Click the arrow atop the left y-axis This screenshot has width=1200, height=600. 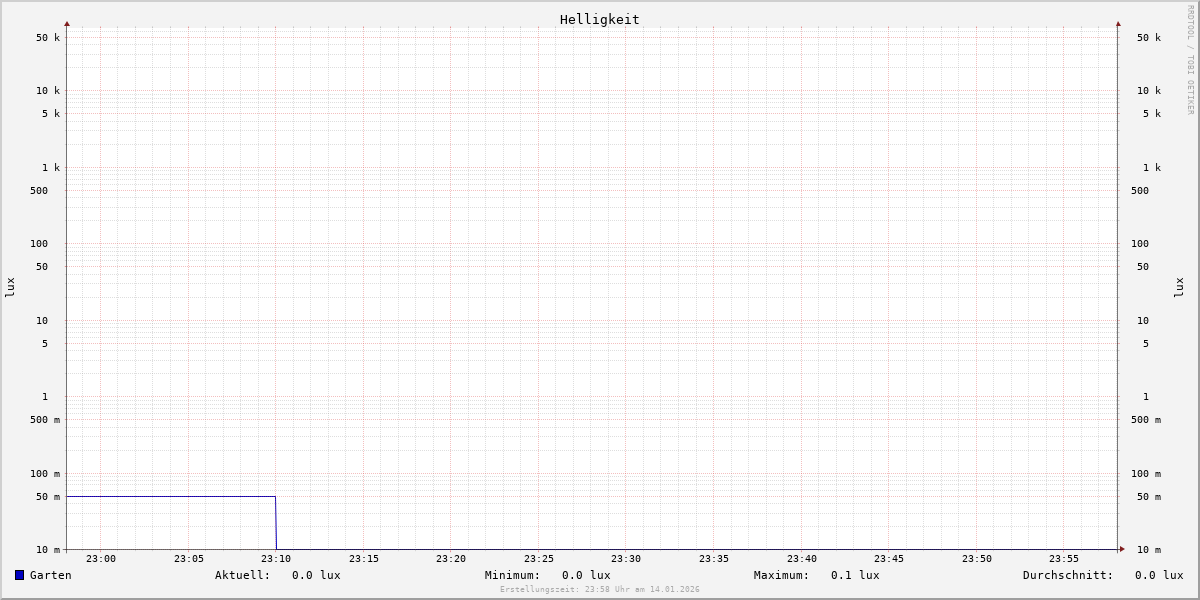[x=67, y=23]
